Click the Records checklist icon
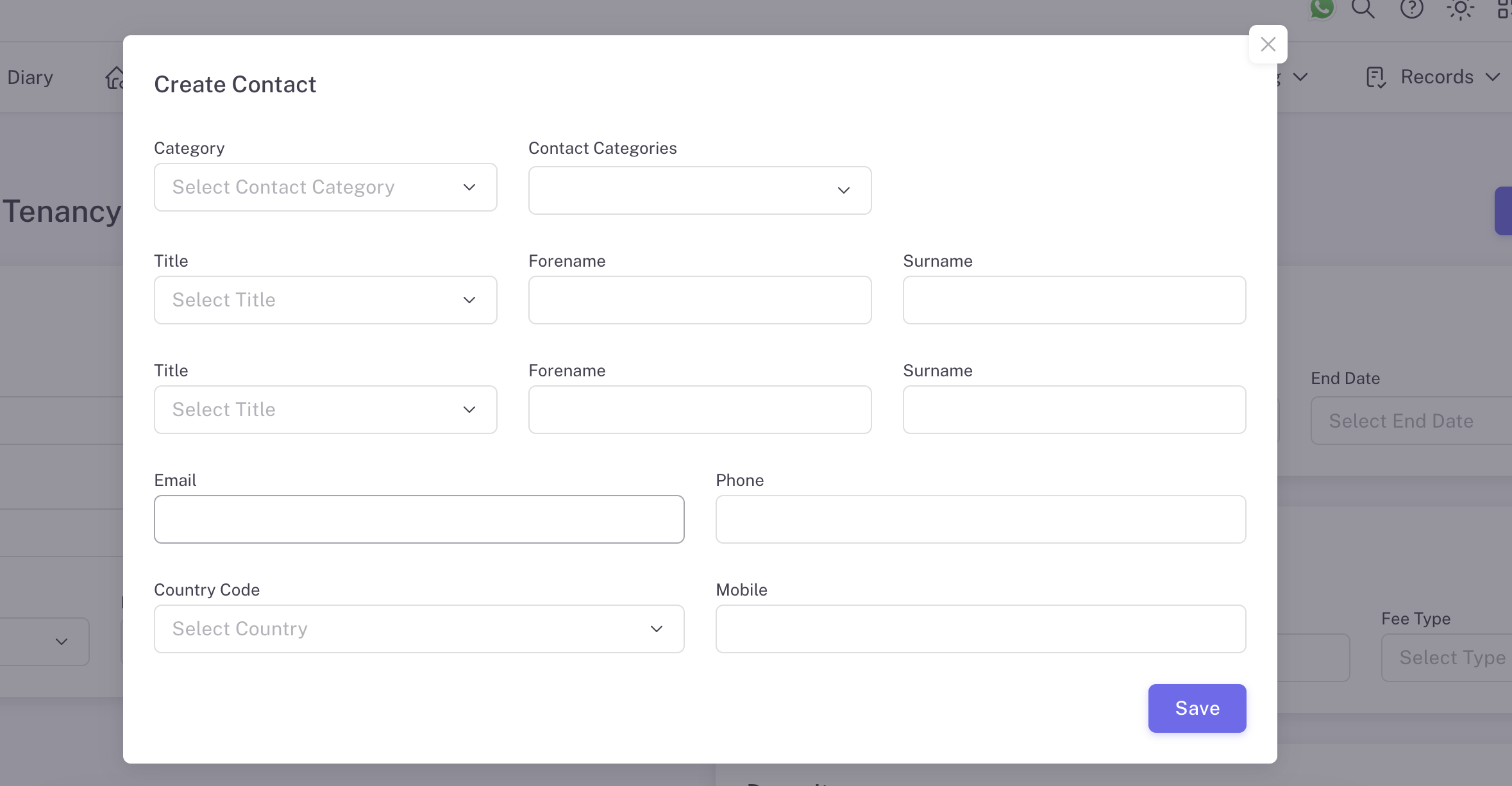Screen dimensions: 1512x786 (x=1375, y=77)
